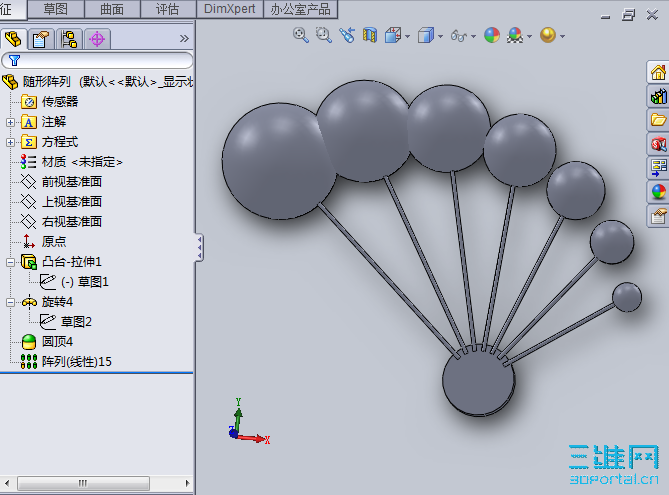Screen dimensions: 669x495
Task: Select the 注解 tree item
Action: 54,122
